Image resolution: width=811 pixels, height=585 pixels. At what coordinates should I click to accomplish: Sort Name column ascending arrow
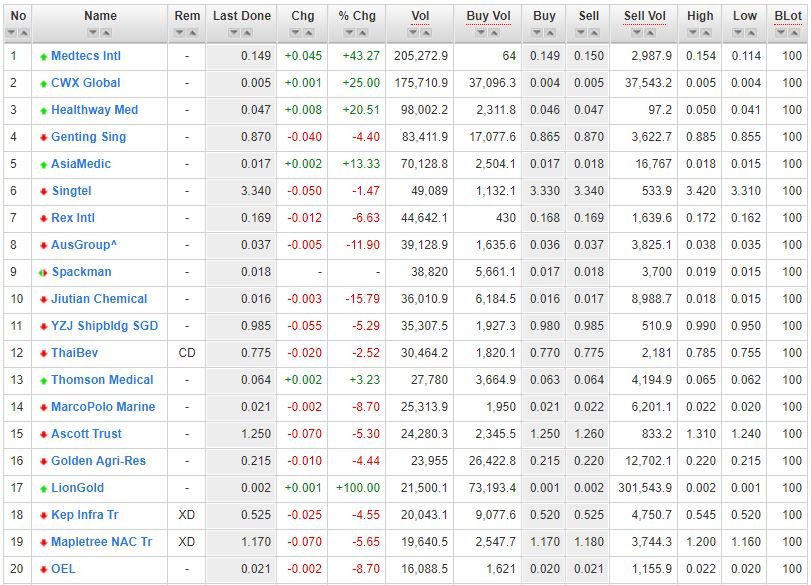pos(106,33)
